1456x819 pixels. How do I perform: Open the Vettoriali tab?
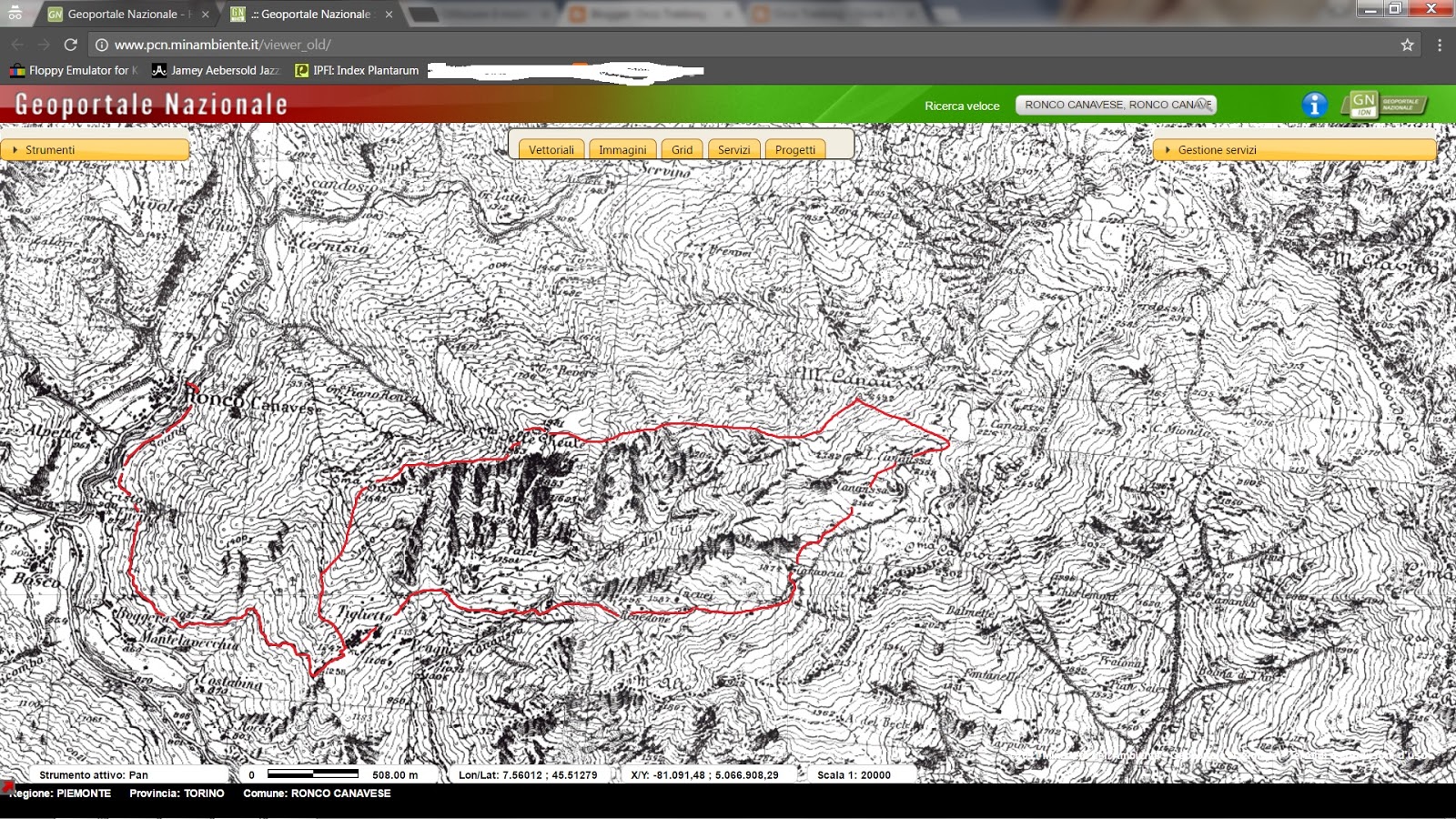(x=551, y=150)
